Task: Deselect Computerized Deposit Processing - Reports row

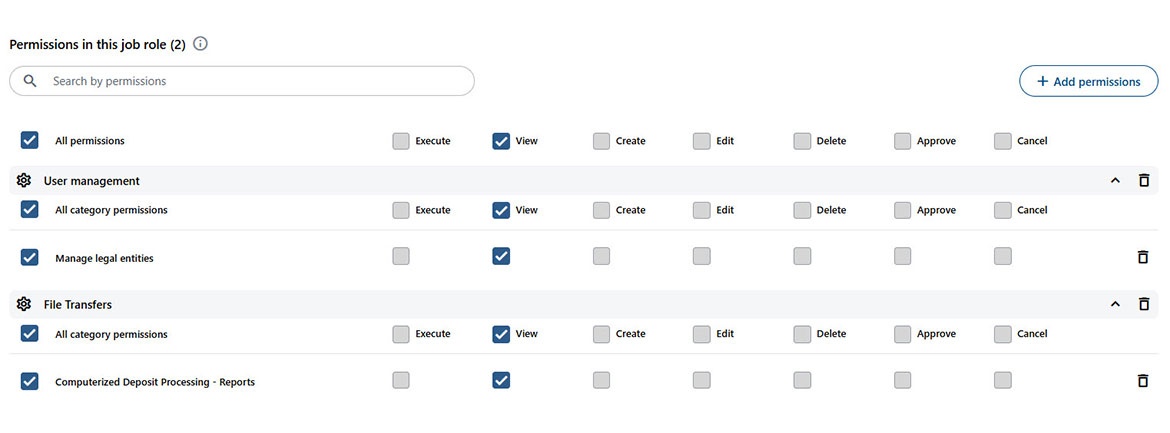Action: pos(30,381)
